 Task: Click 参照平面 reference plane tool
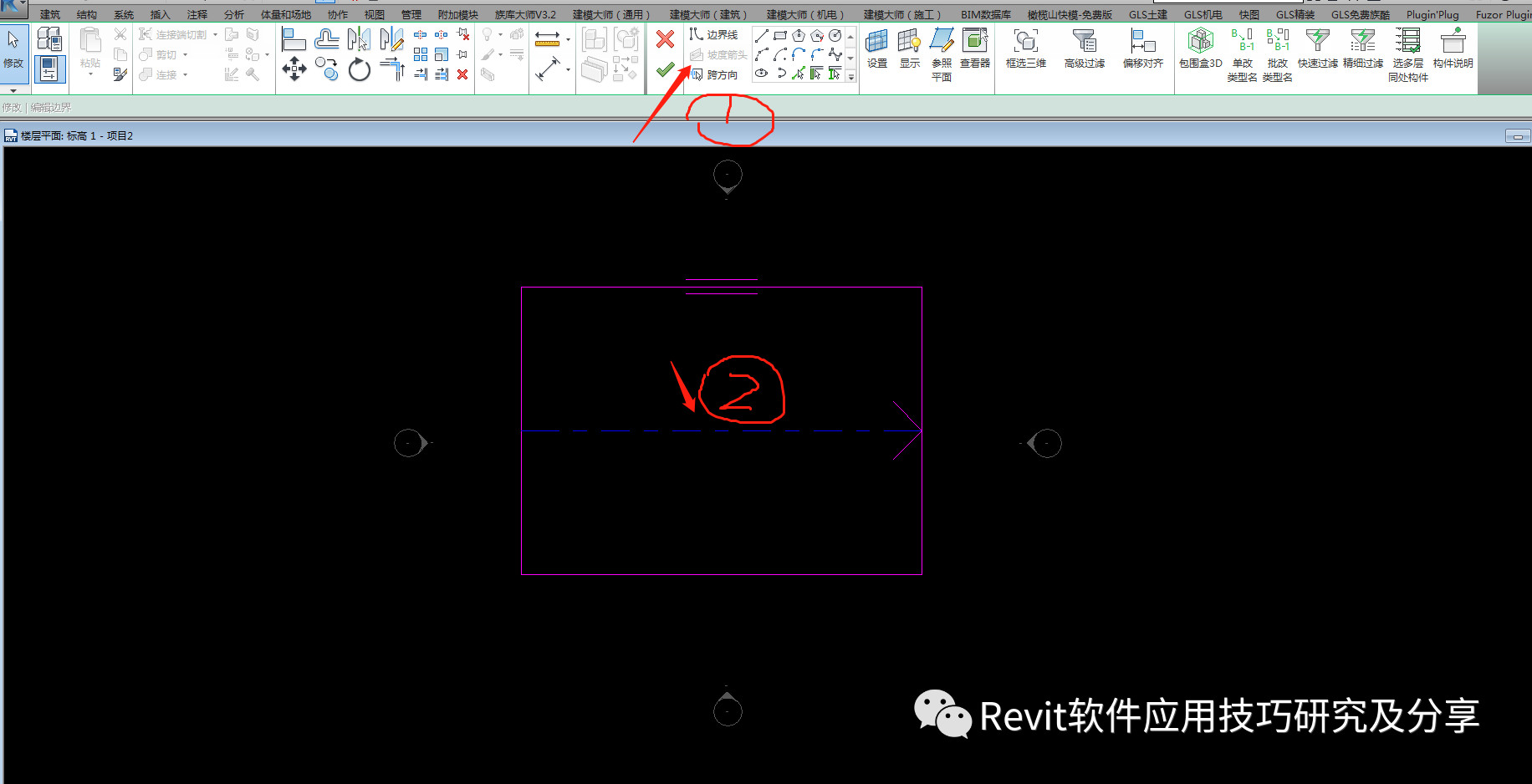pyautogui.click(x=942, y=54)
